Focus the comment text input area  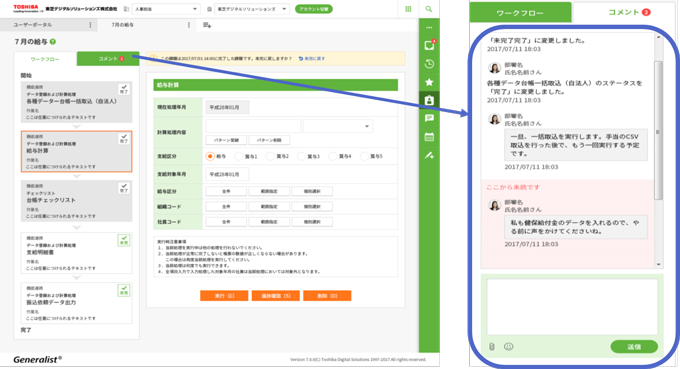(572, 307)
